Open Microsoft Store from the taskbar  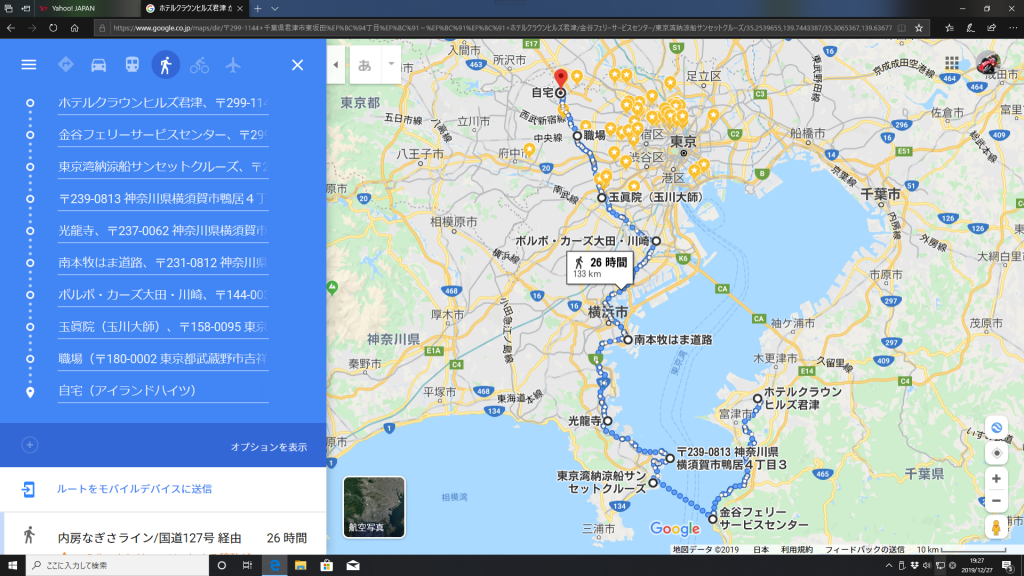327,566
